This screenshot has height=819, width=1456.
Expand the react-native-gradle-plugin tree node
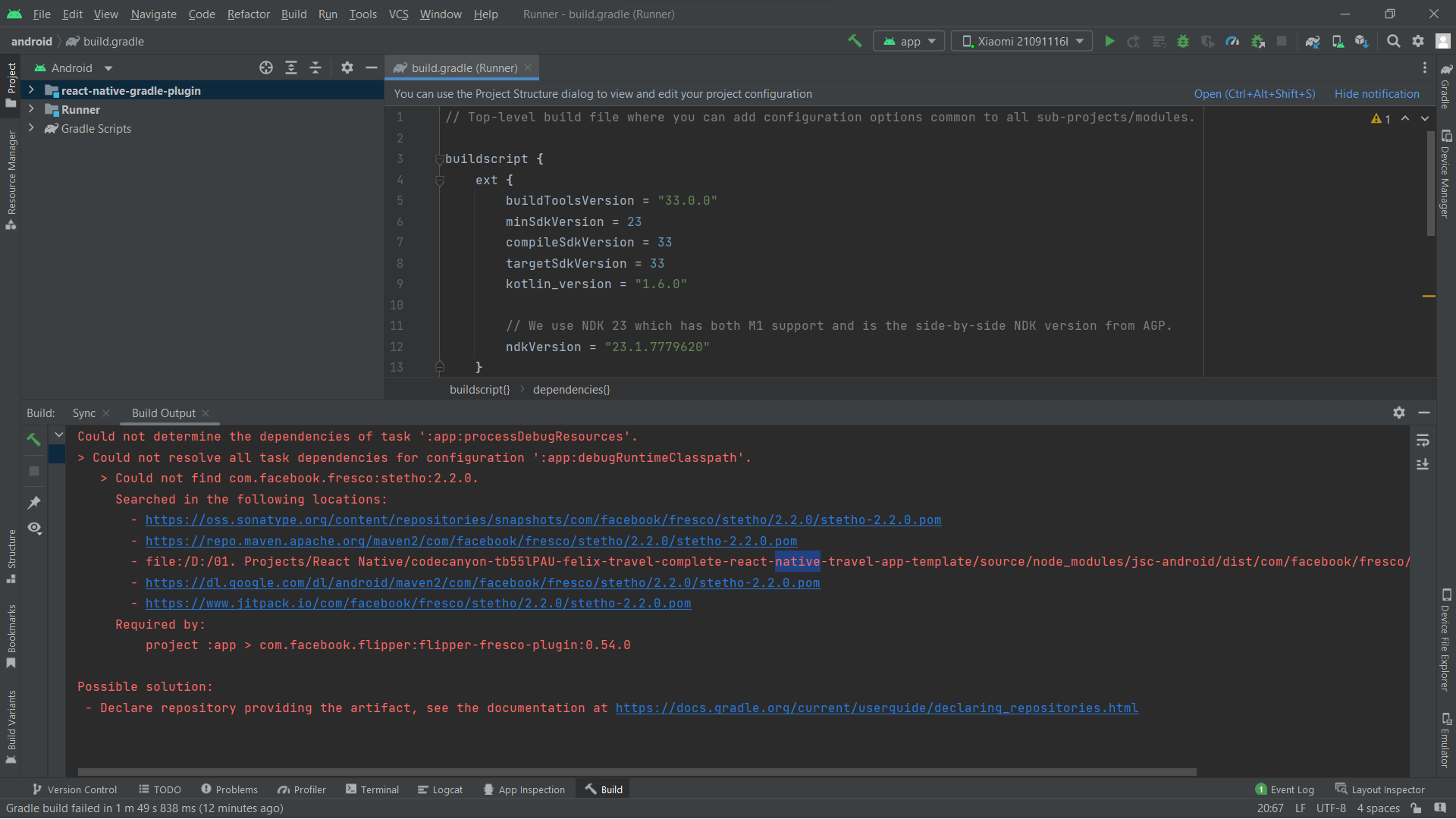pos(31,90)
